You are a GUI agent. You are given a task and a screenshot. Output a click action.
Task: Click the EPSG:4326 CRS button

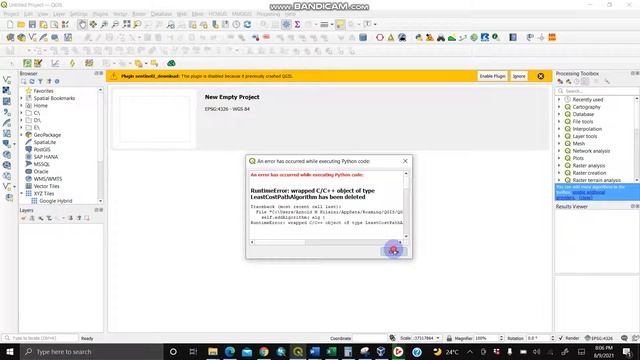(599, 338)
